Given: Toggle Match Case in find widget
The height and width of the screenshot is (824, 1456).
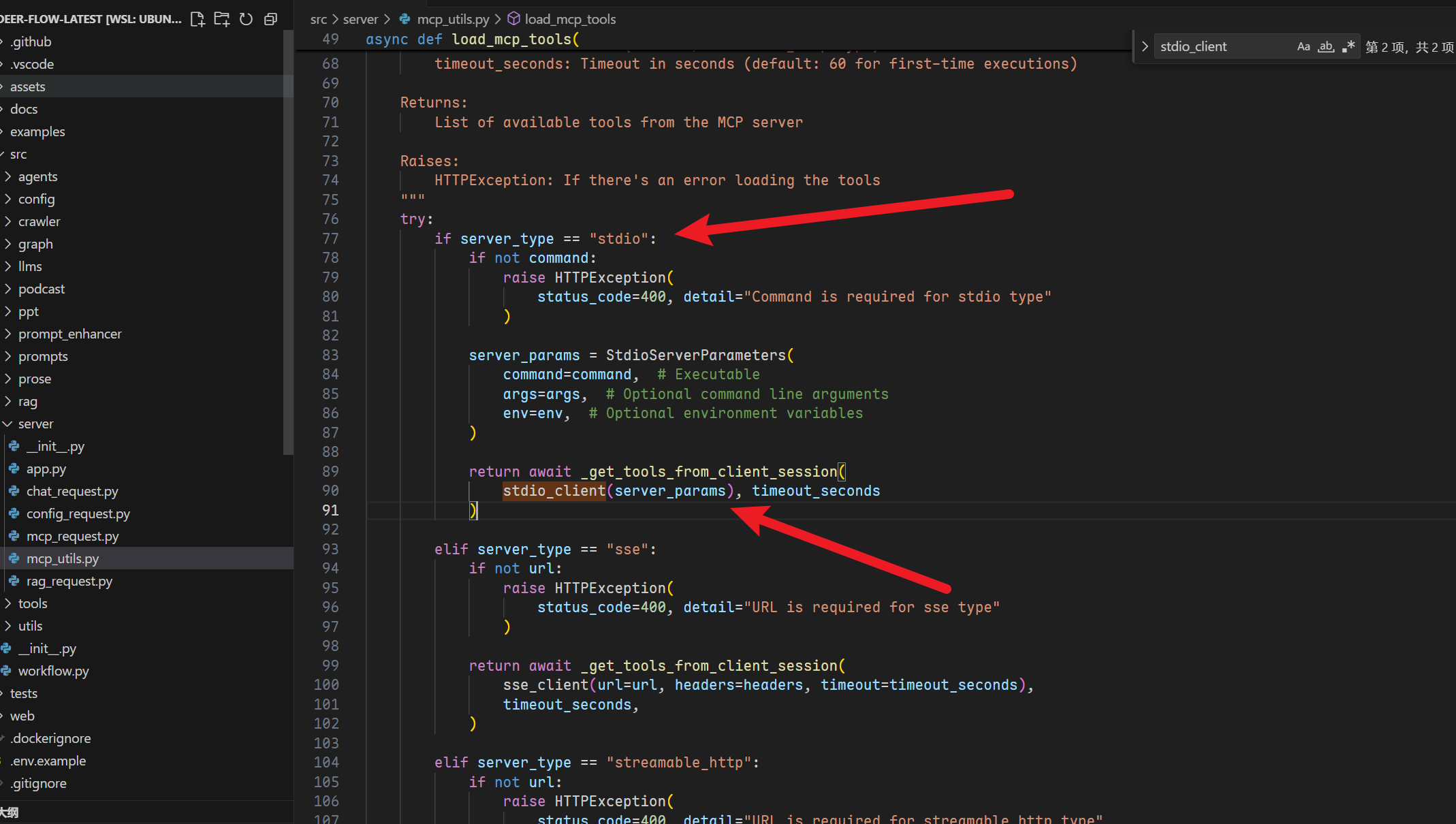Looking at the screenshot, I should pos(1303,47).
